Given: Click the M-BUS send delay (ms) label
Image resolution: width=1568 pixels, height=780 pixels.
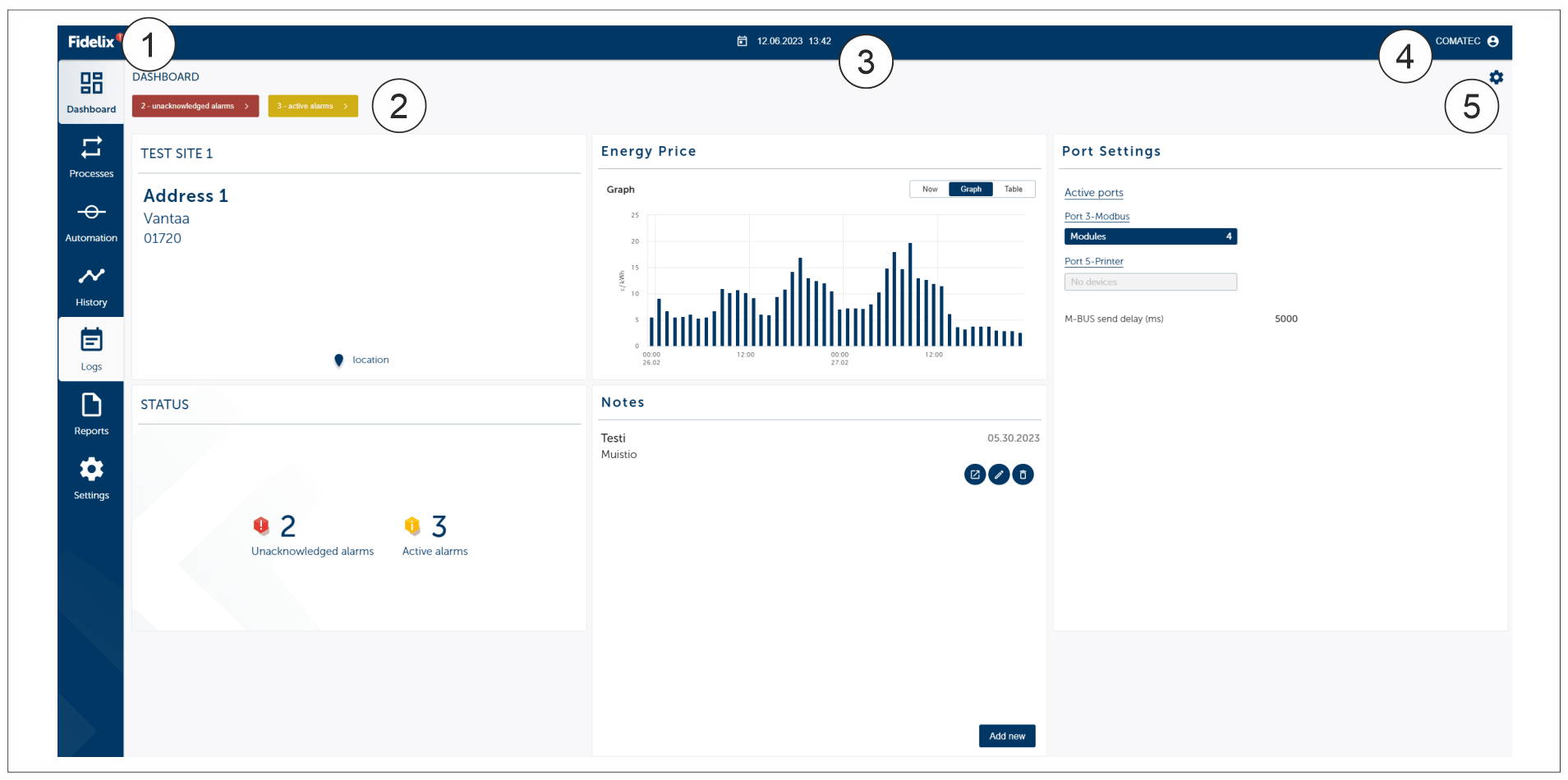Looking at the screenshot, I should pos(1114,319).
